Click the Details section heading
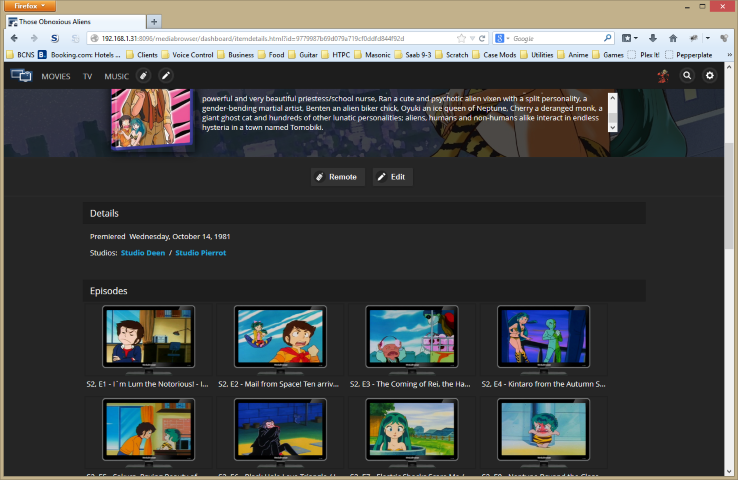Viewport: 738px width, 480px height. click(x=104, y=214)
